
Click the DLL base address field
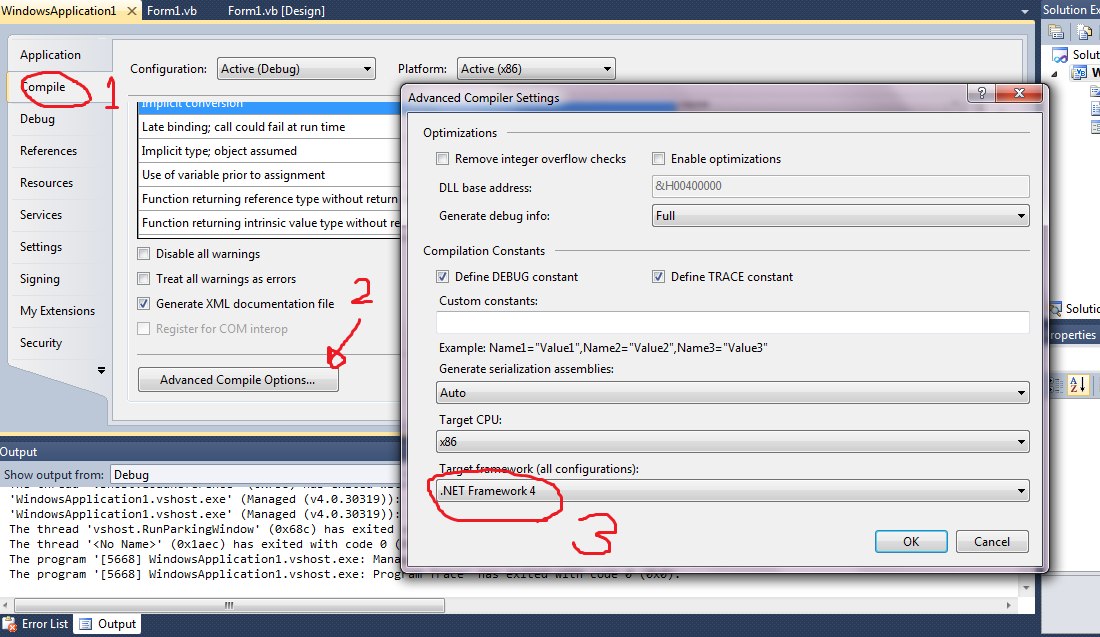coord(840,186)
